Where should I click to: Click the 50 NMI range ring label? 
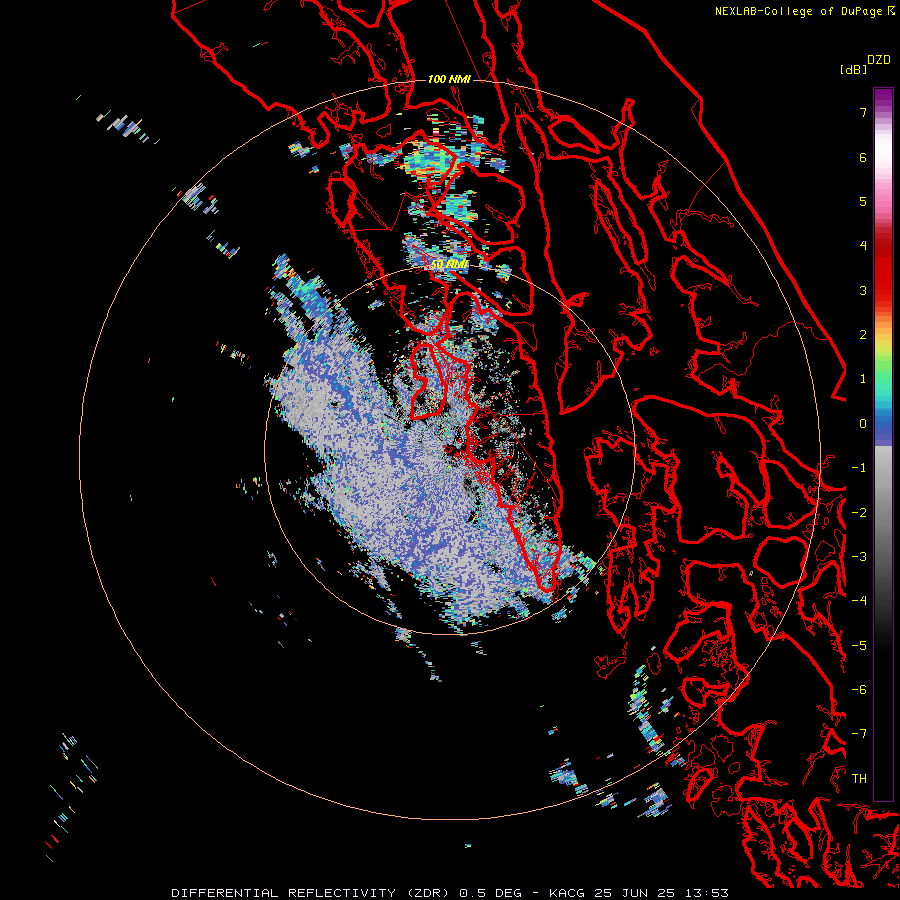(449, 264)
